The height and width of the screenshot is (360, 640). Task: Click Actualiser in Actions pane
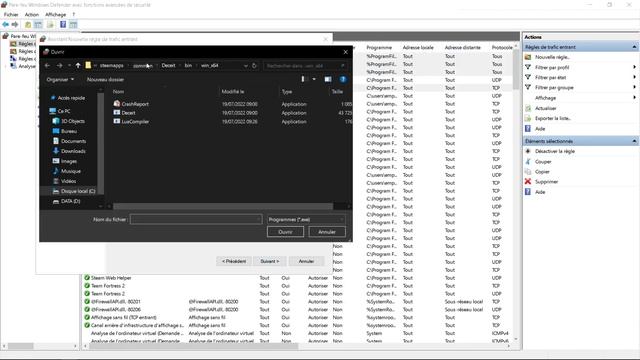click(x=546, y=108)
